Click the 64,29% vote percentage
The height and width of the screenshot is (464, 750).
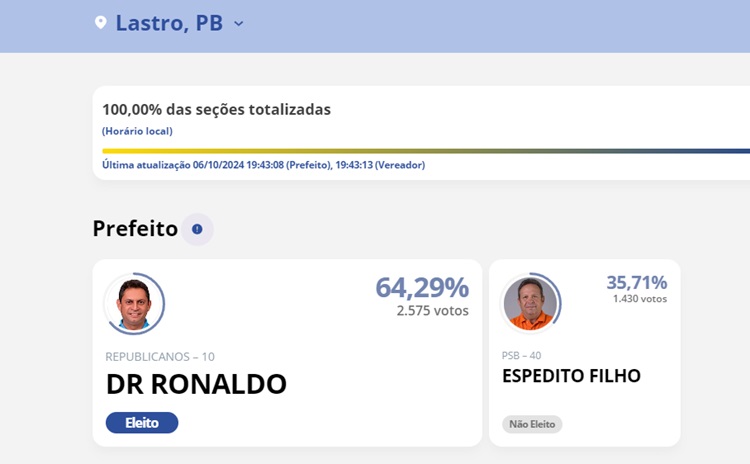click(x=421, y=288)
